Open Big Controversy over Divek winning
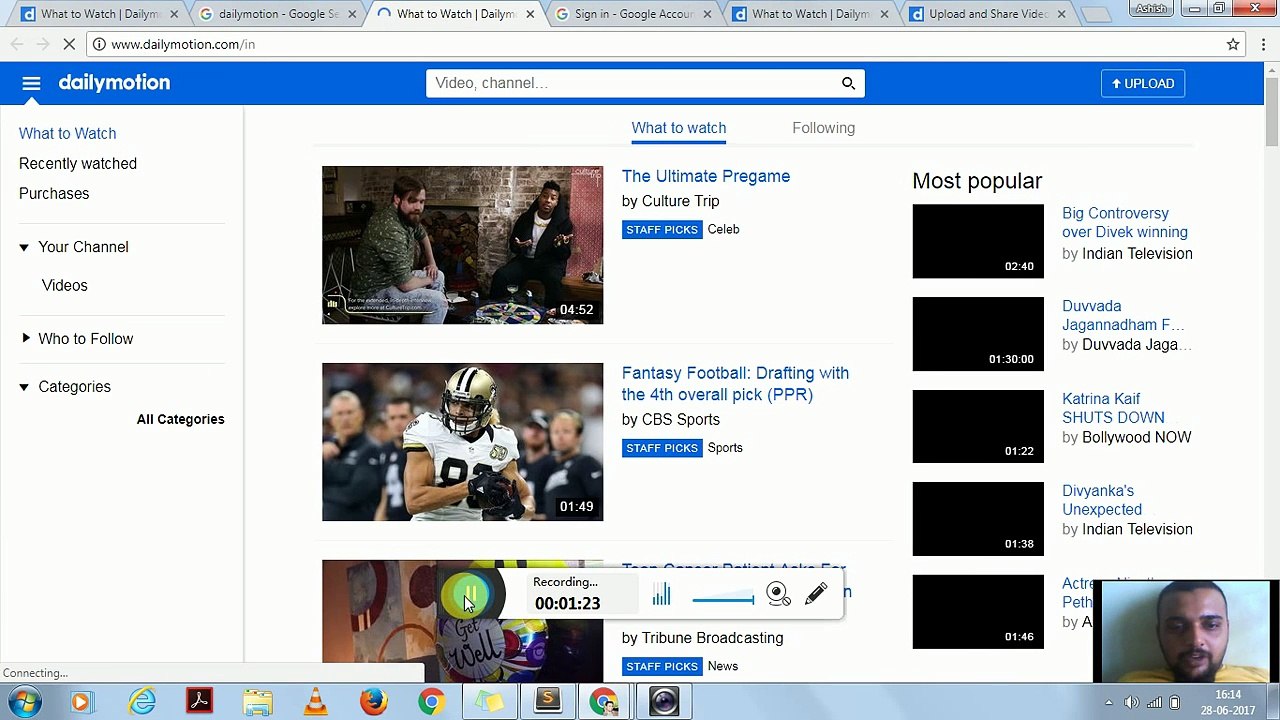 (1125, 223)
